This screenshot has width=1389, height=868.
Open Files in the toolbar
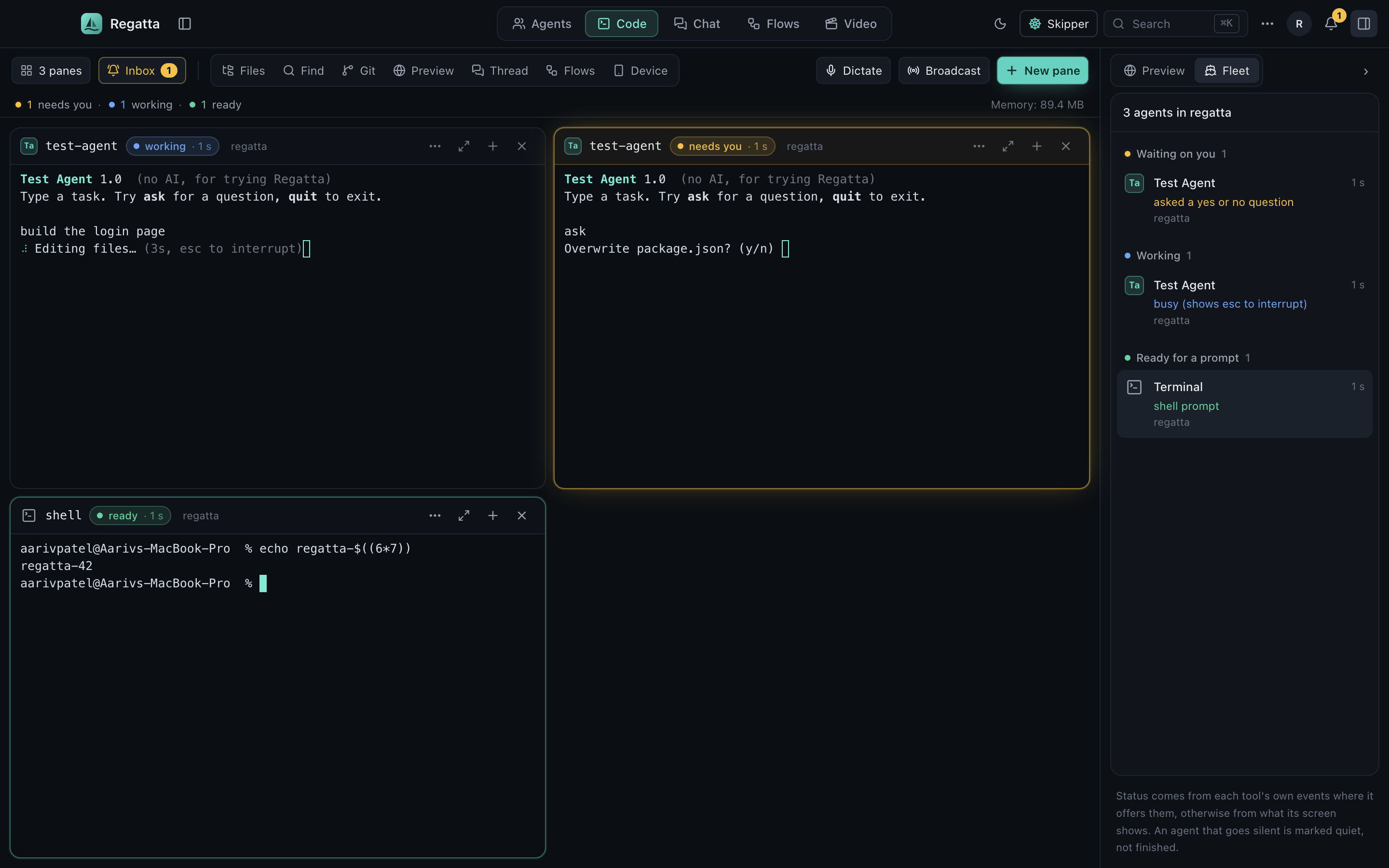click(x=244, y=70)
